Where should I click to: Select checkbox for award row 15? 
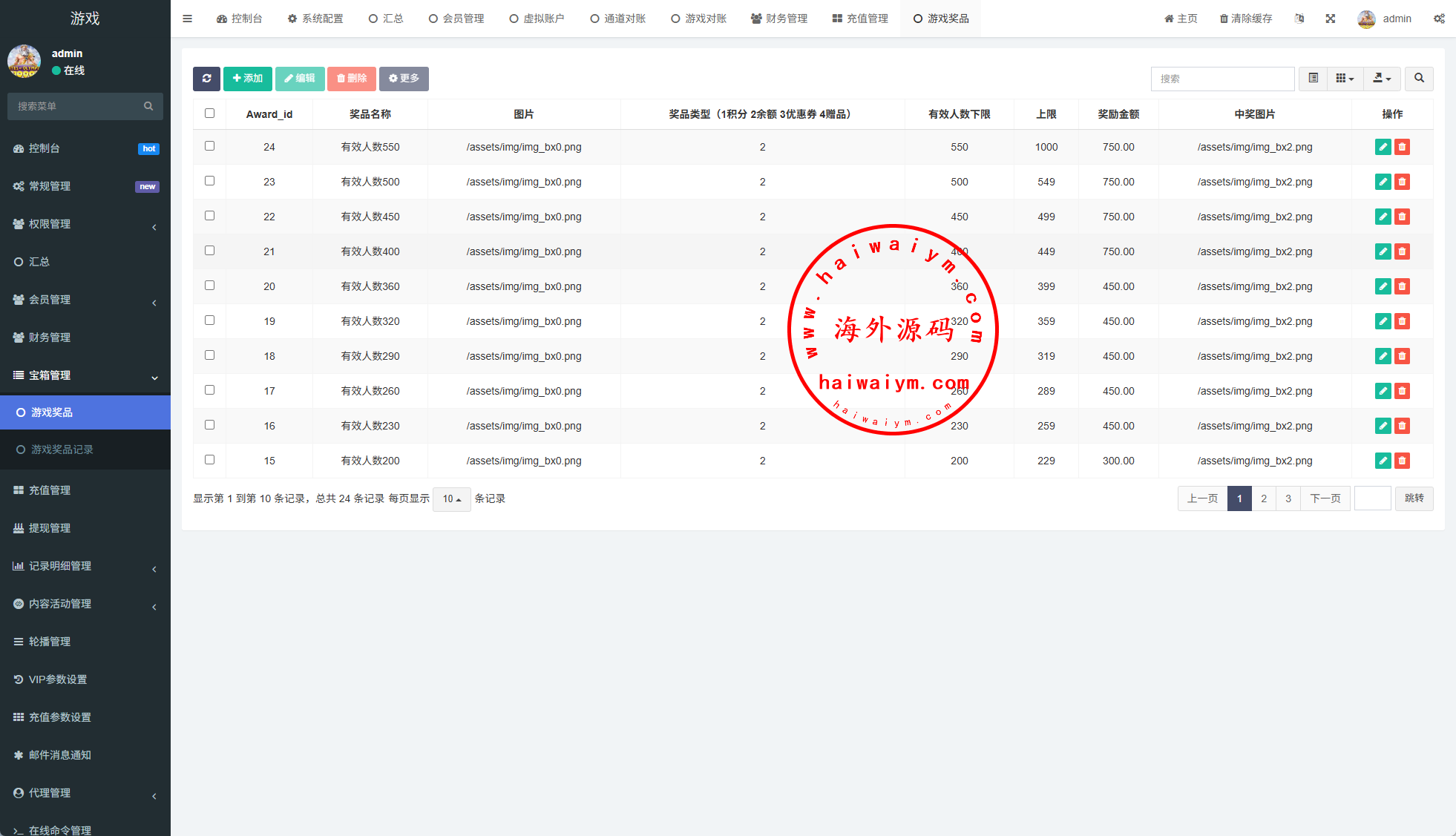click(x=209, y=460)
